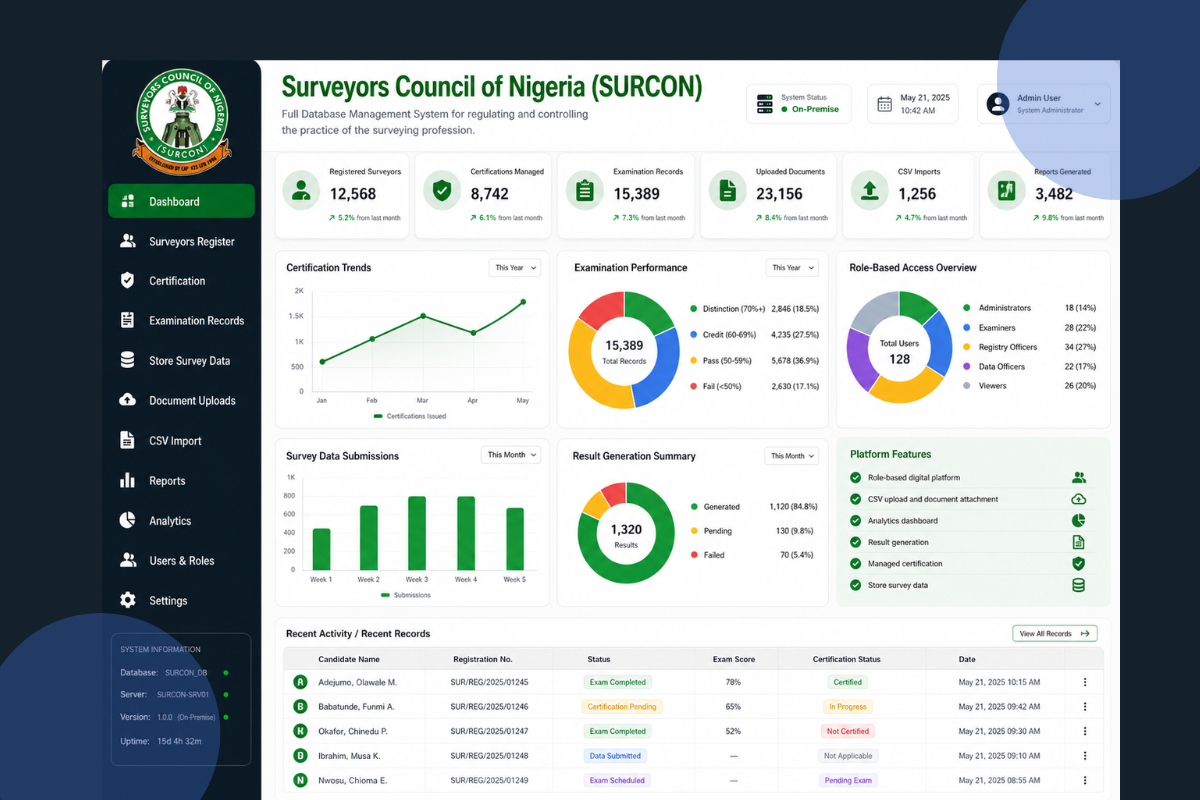Open Examination Performance This Year dropdown
Viewport: 1200px width, 800px height.
coord(792,268)
